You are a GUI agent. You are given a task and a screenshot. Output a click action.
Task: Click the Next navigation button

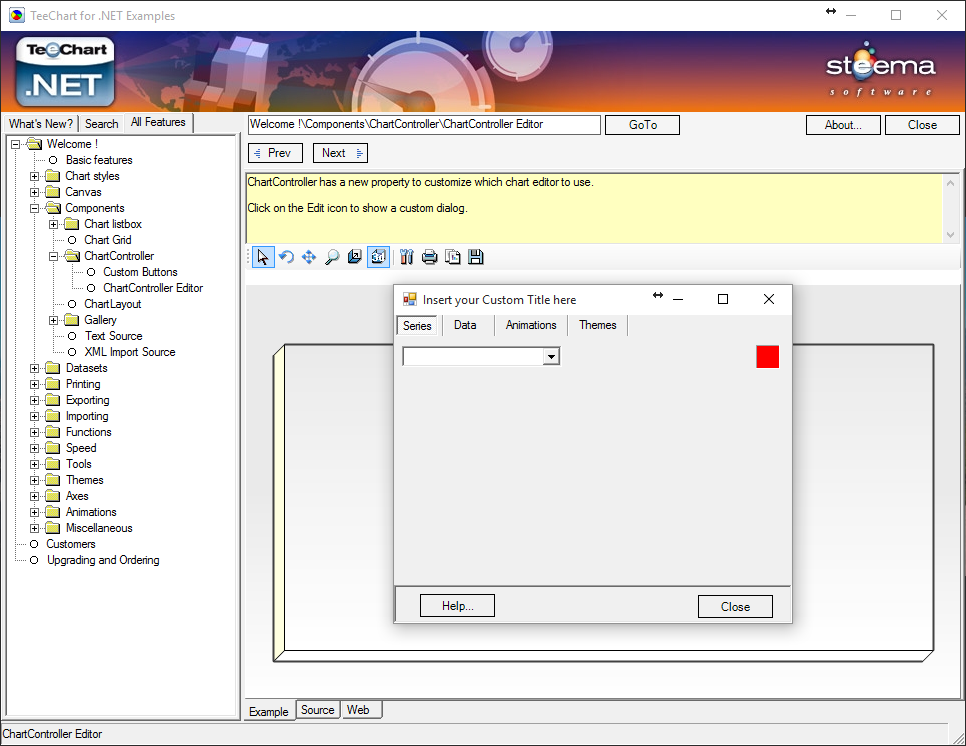click(x=340, y=153)
